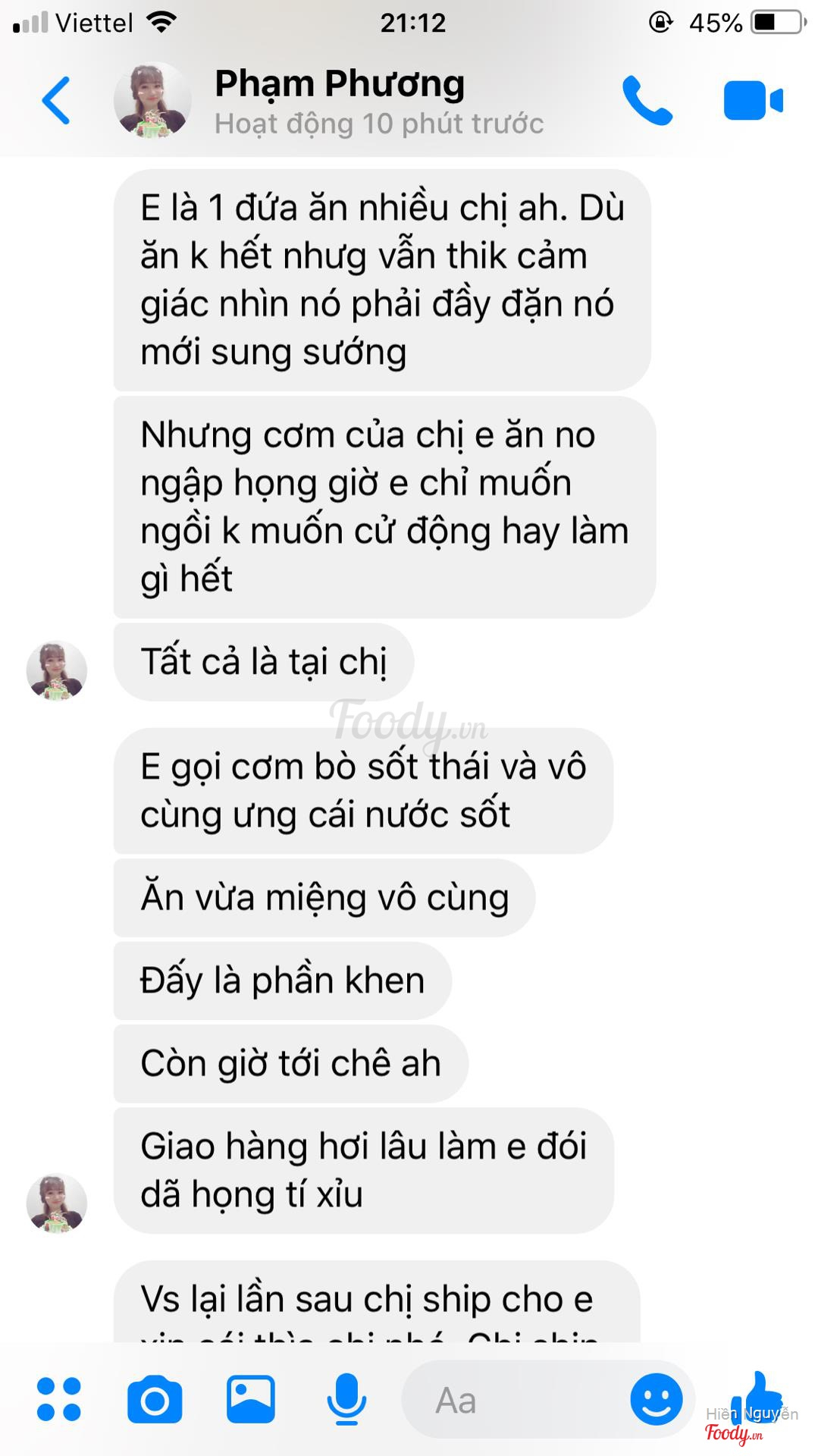Open the photo gallery picker
818x1456 pixels.
[x=251, y=1399]
